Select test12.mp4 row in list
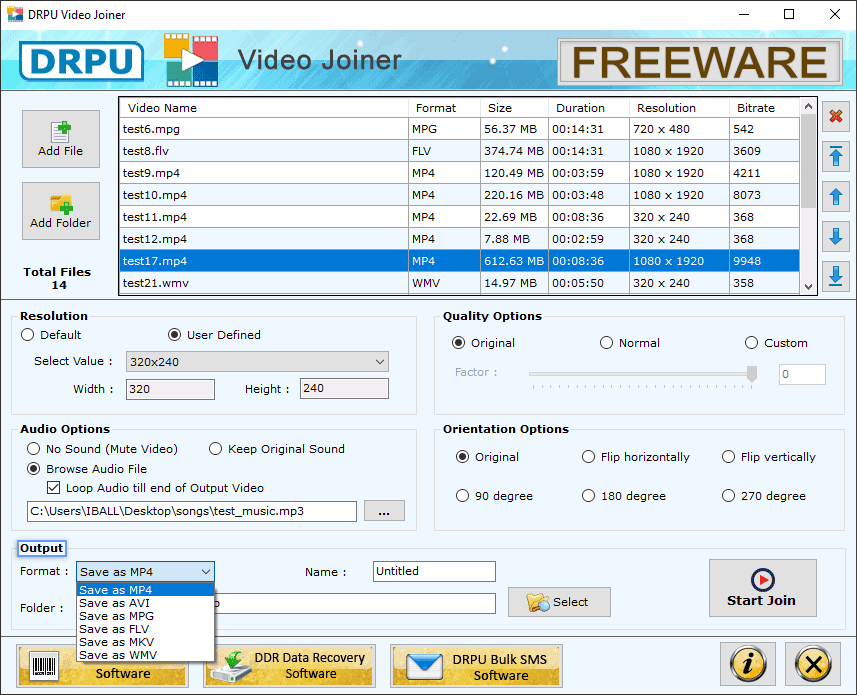 (x=459, y=239)
